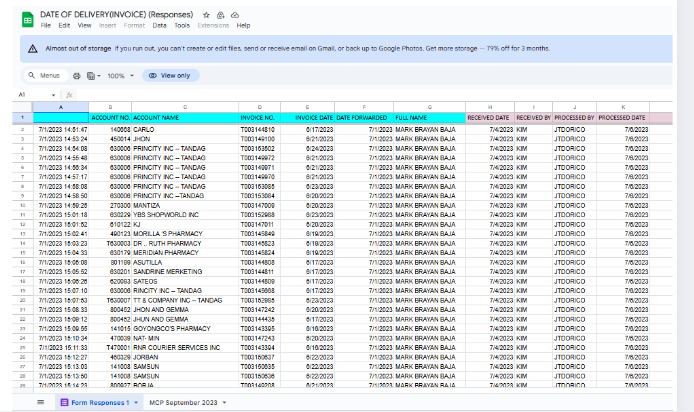
Task: Select column G header
Action: 428,106
